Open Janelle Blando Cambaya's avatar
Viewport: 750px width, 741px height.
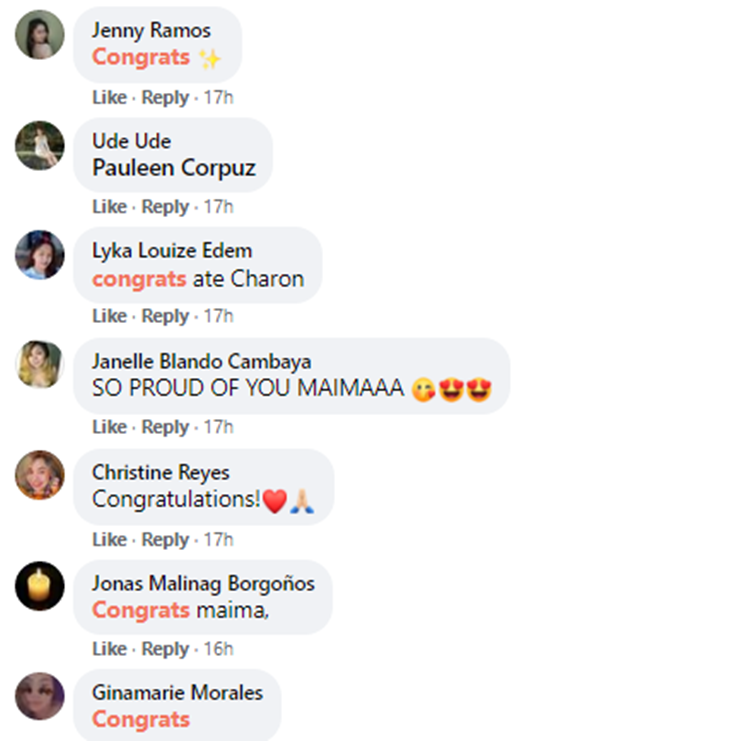[40, 365]
